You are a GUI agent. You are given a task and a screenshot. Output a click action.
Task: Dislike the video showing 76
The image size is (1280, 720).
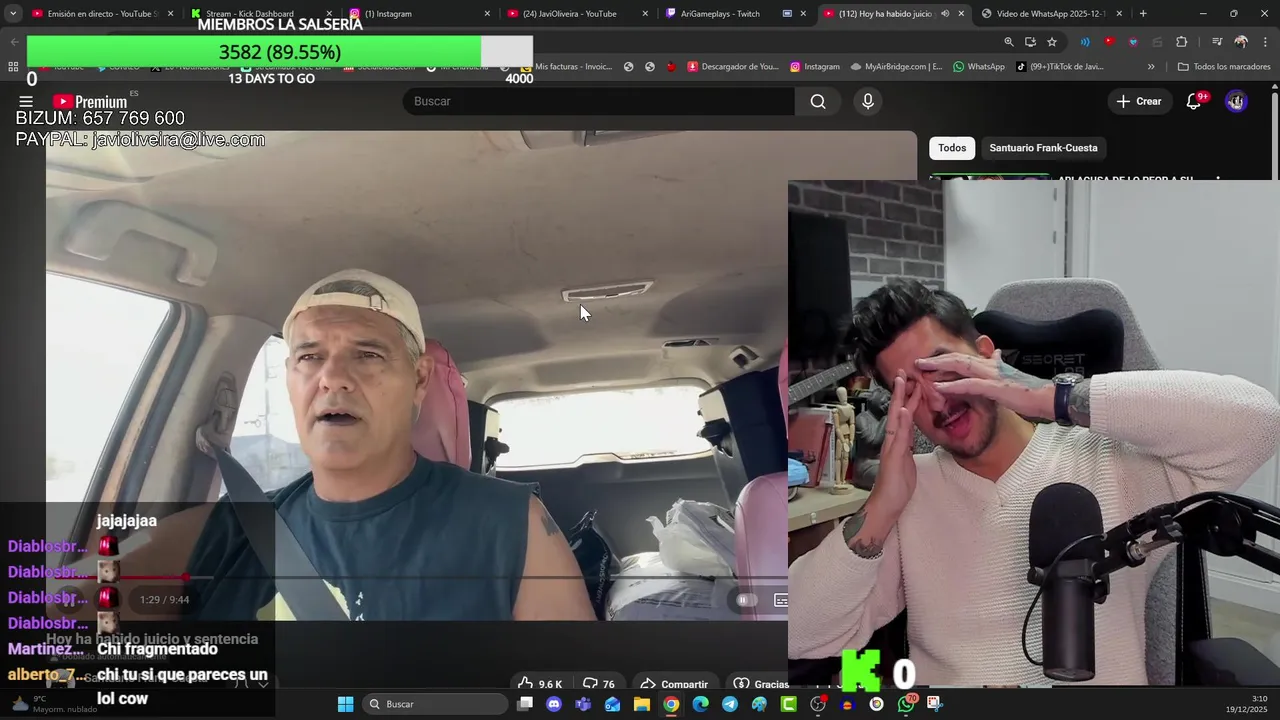point(599,684)
